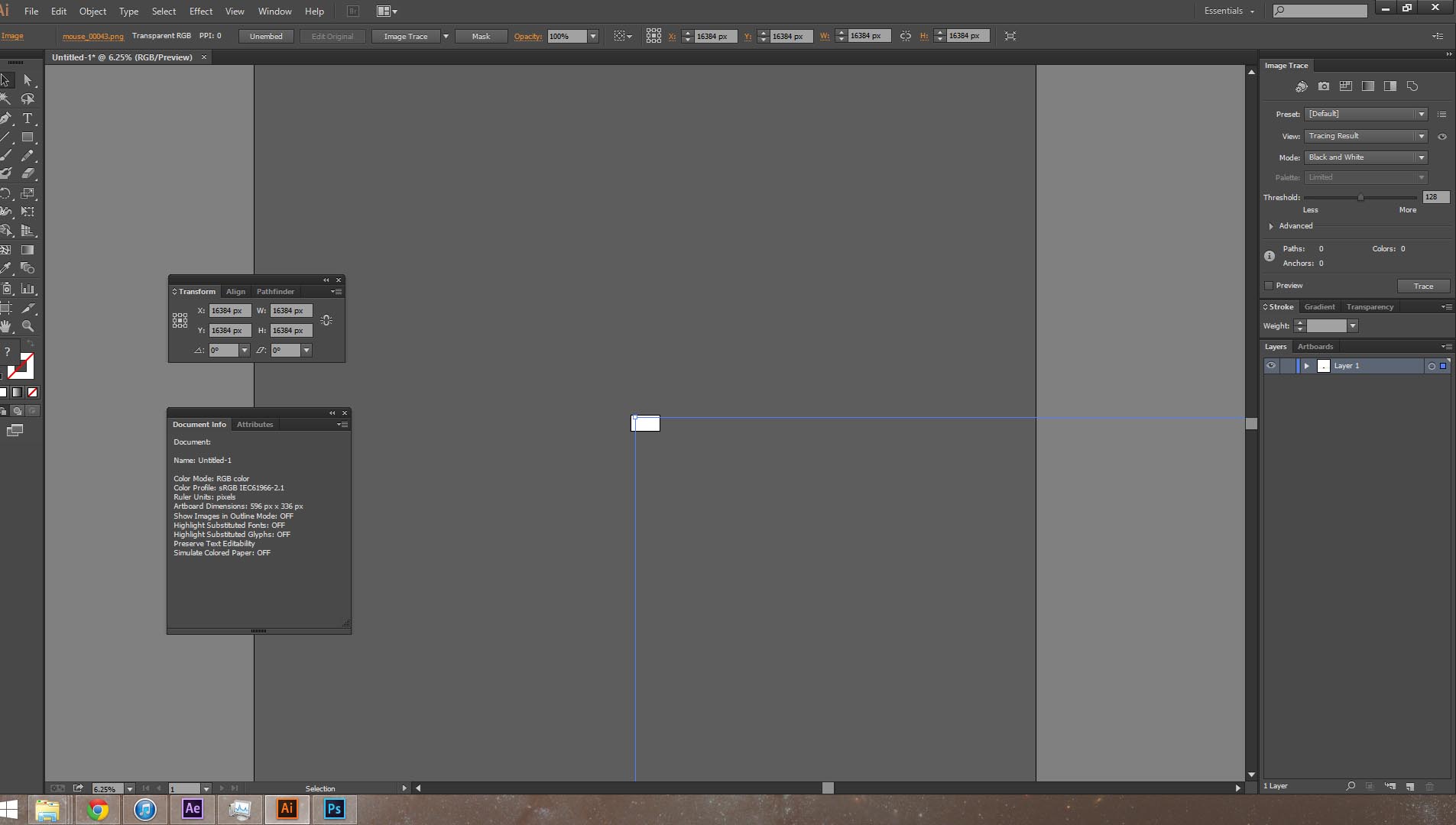Click the Layer 1 selection indicator square
Screen dimensions: 1456x825
pyautogui.click(x=1443, y=367)
